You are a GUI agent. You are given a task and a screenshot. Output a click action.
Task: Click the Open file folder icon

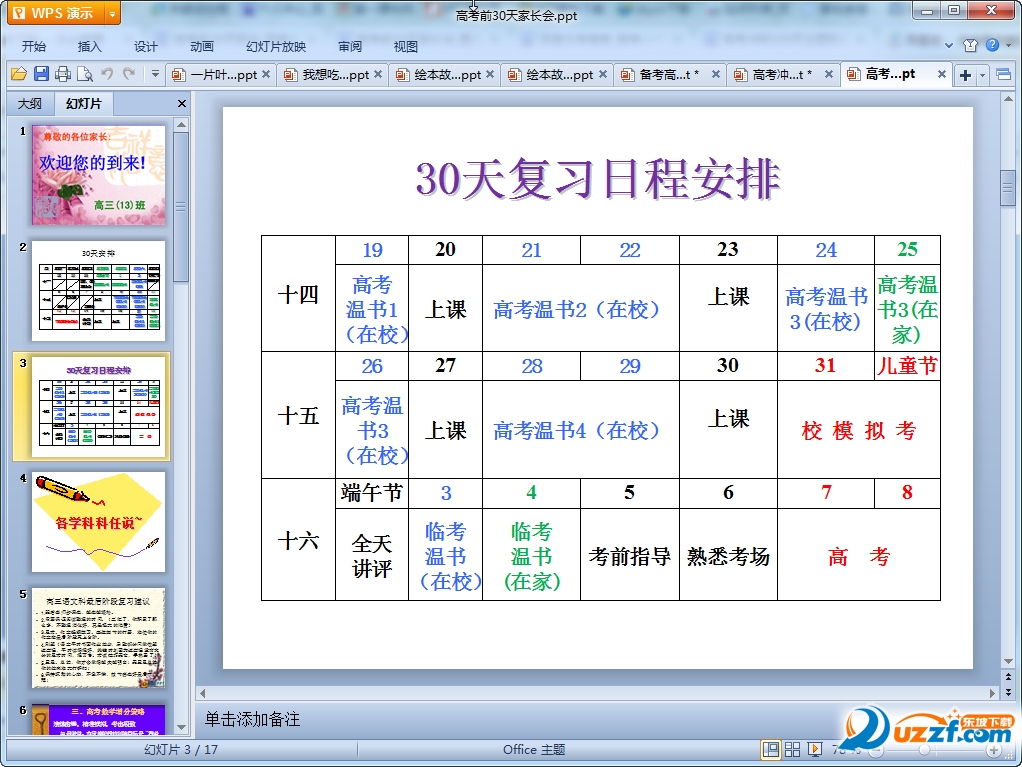tap(19, 74)
